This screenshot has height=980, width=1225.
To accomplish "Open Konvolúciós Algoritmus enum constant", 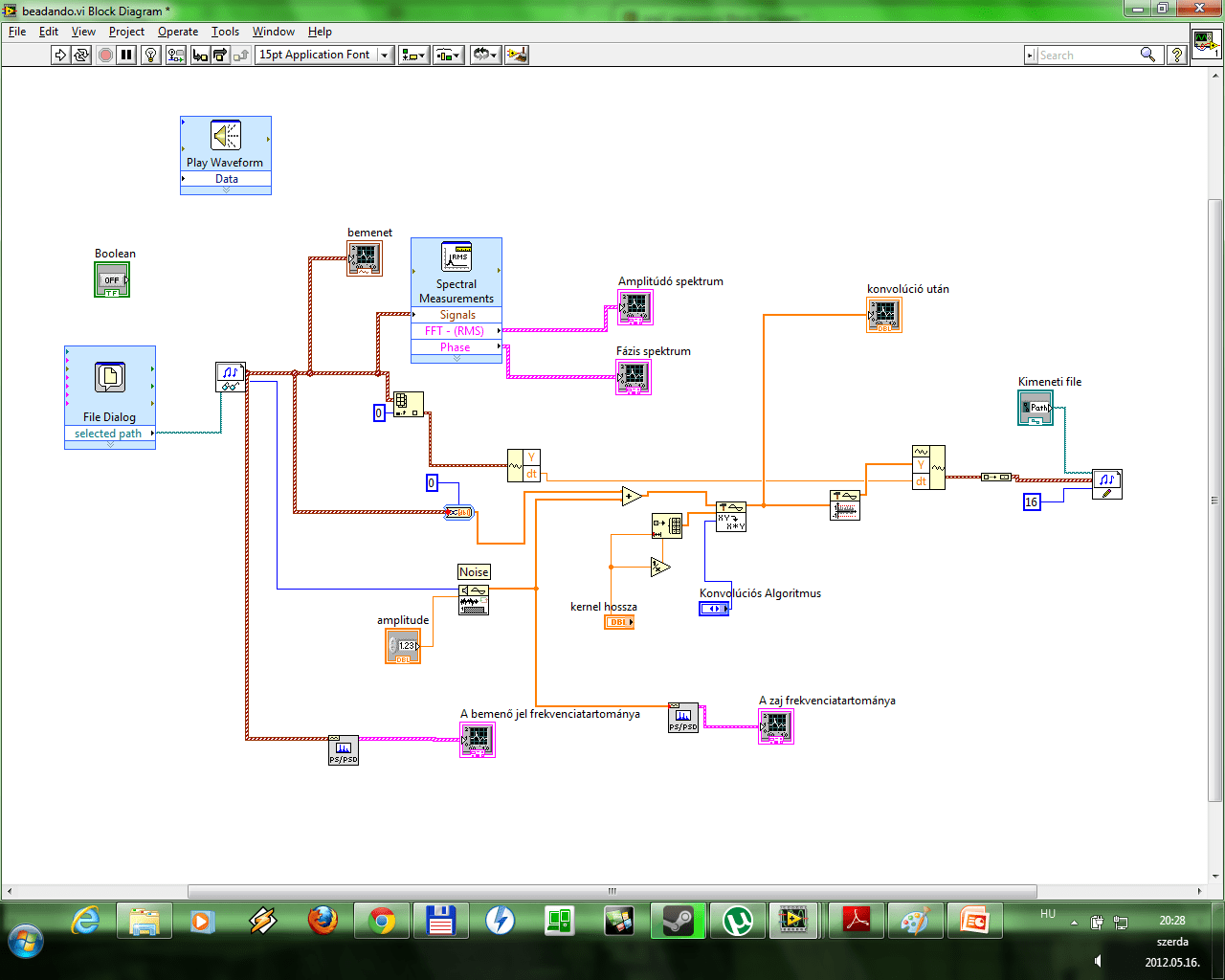I will (714, 609).
